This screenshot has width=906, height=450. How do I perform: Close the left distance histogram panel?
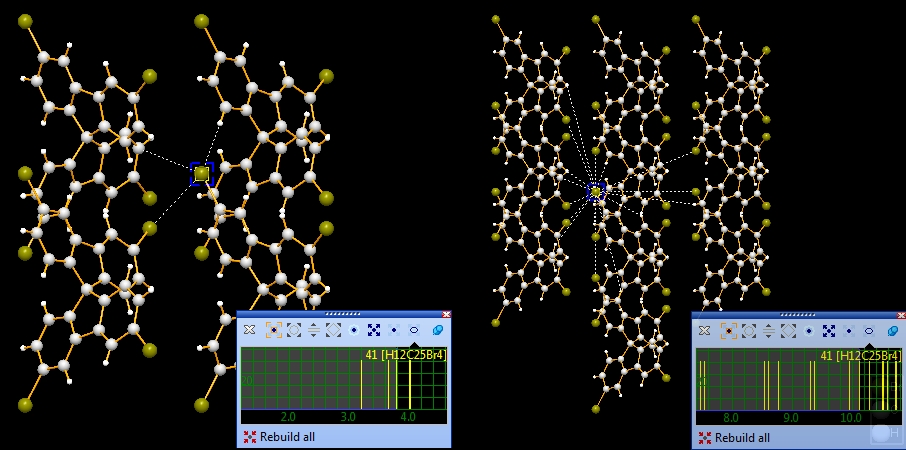446,314
